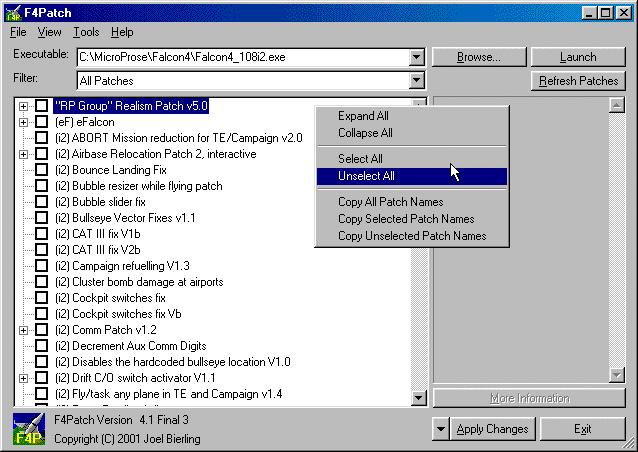Choose Unselect All from the context menu

366,176
